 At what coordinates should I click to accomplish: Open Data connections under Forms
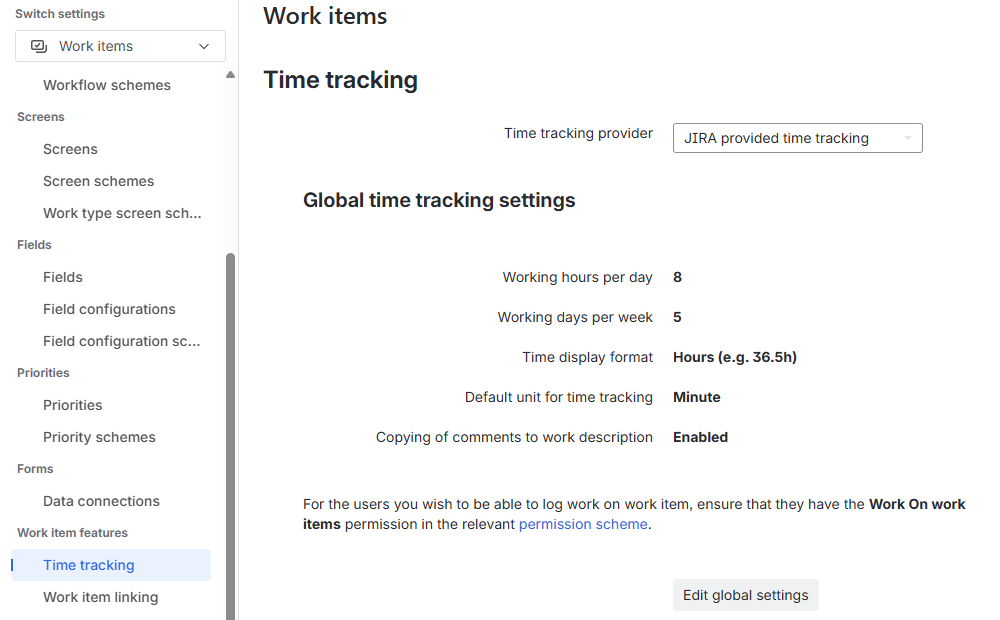(x=101, y=501)
